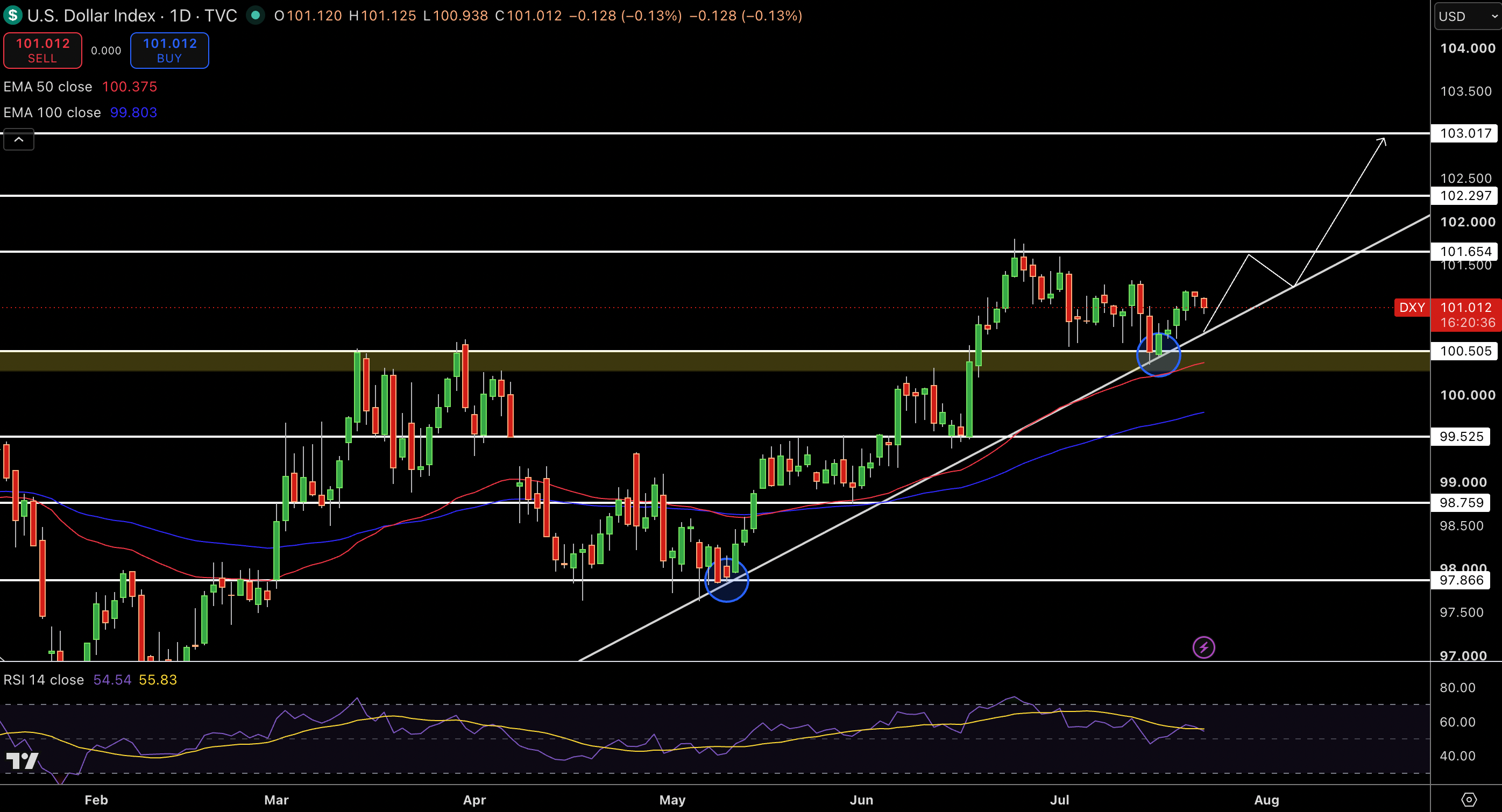This screenshot has height=812, width=1502.
Task: Click the 98.759 horizontal line price label
Action: pyautogui.click(x=1461, y=502)
